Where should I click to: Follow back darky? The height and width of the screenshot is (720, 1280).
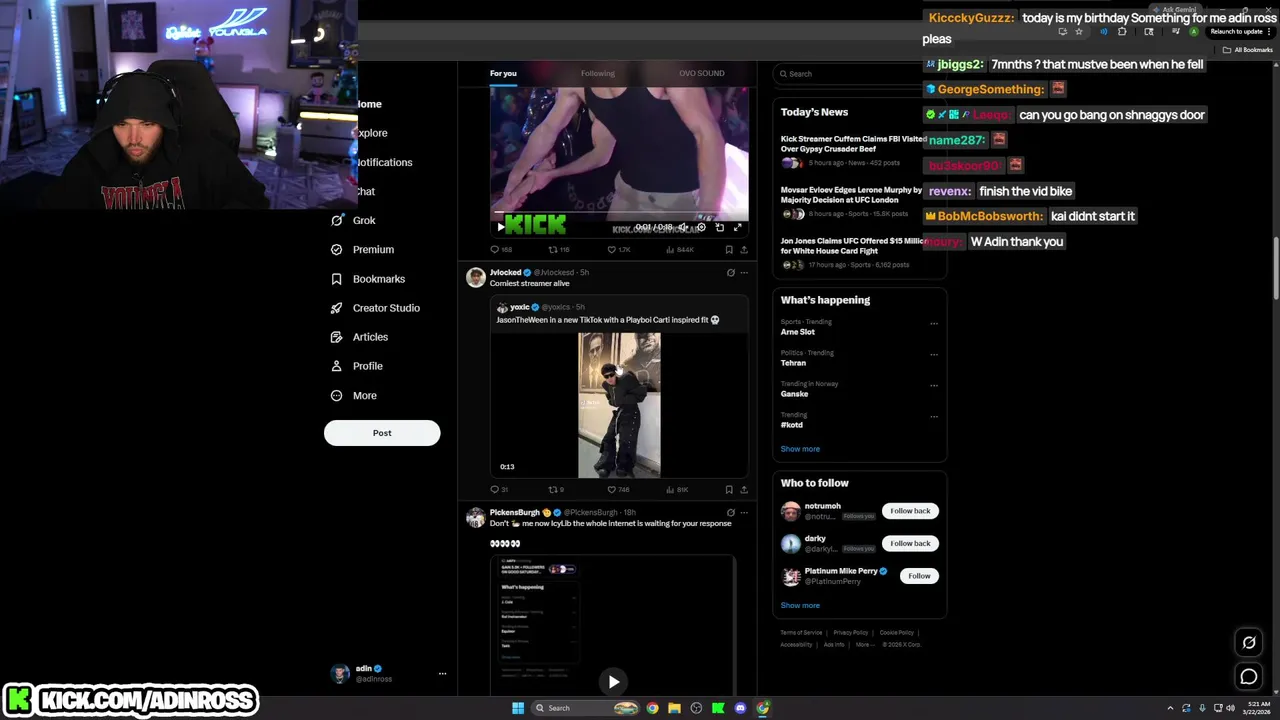pyautogui.click(x=910, y=543)
